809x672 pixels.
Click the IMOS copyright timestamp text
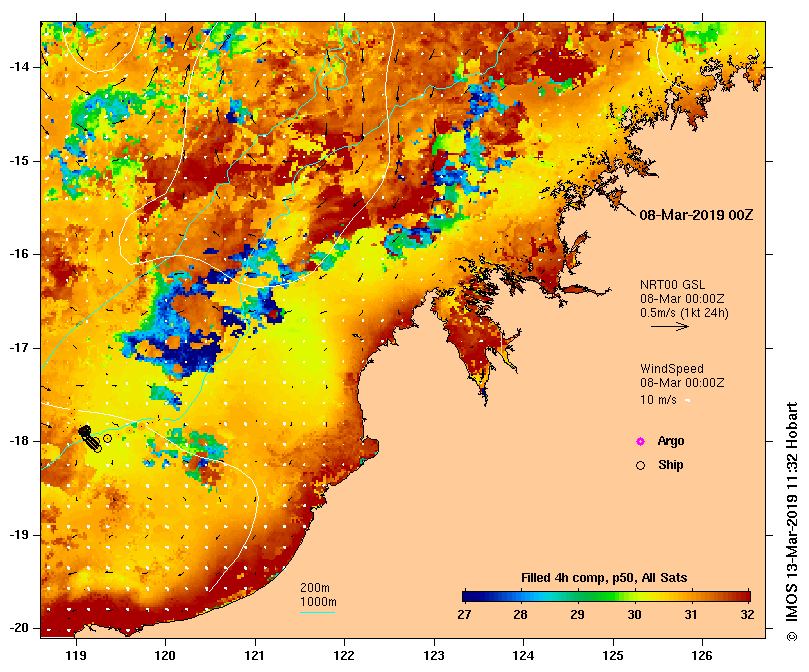[792, 521]
